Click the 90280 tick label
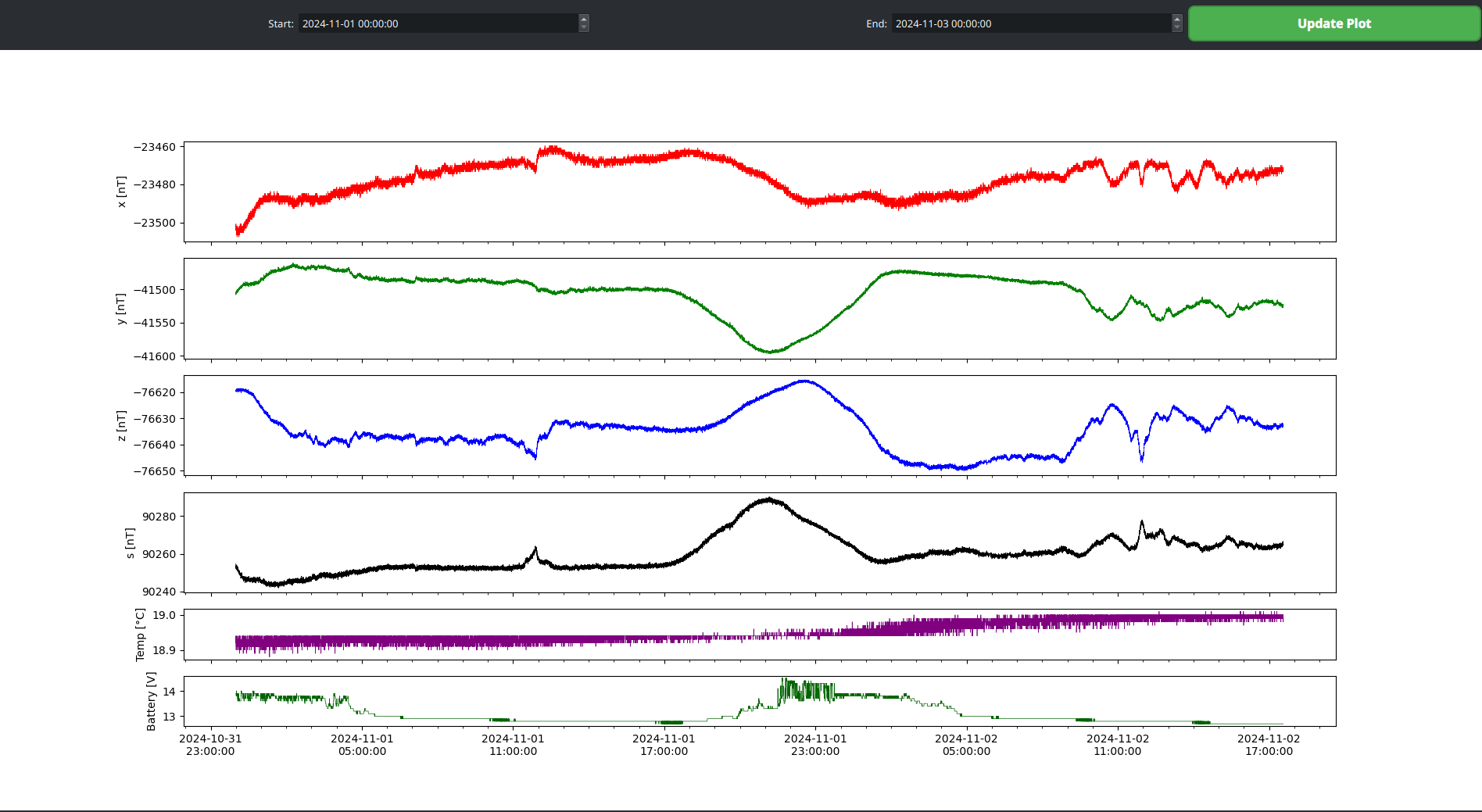Viewport: 1482px width, 812px height. click(x=159, y=517)
